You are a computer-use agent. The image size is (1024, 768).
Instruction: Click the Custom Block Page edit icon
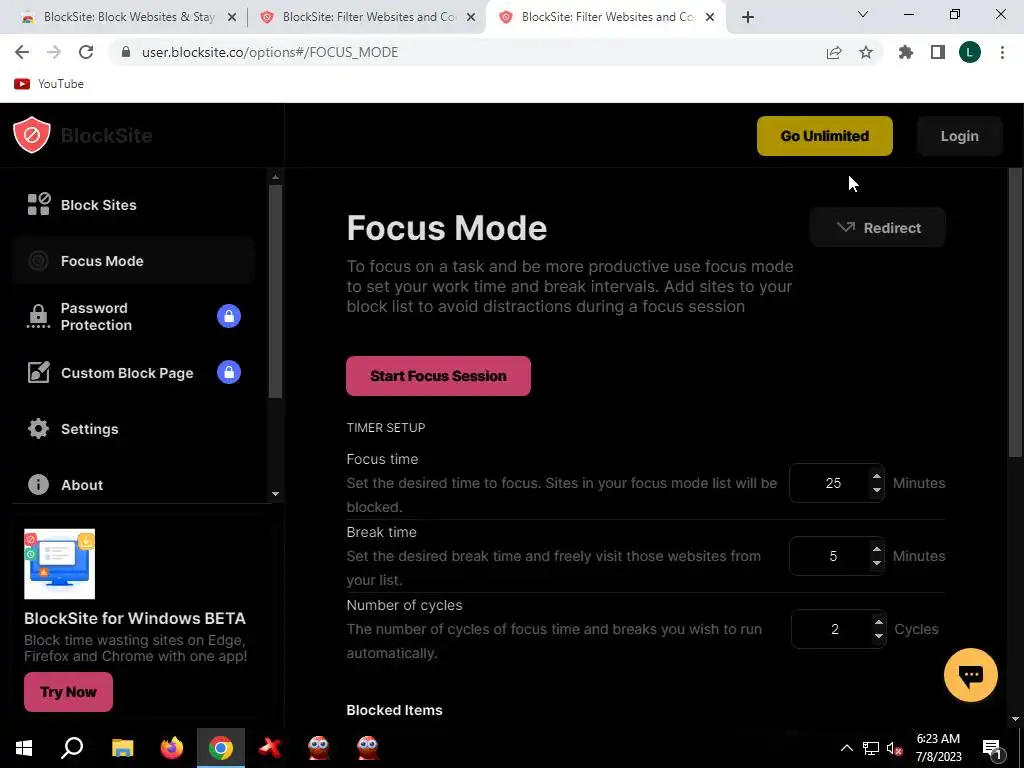tap(39, 372)
